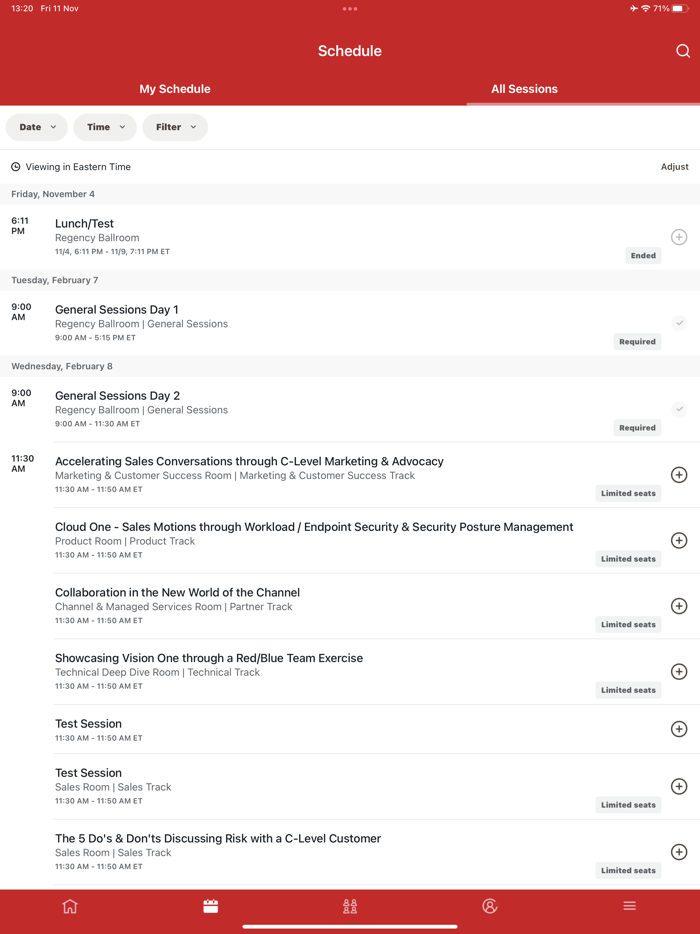Tap the home indicator bar at screen bottom
700x934 pixels.
(x=350, y=925)
